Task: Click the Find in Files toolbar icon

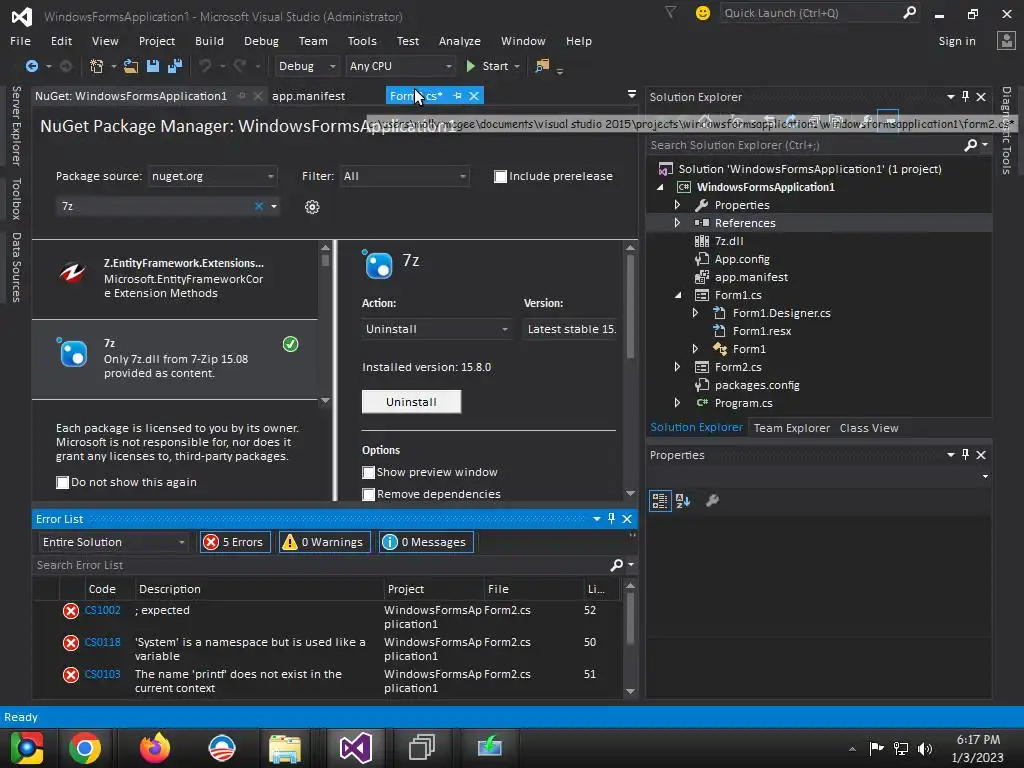Action: [542, 66]
